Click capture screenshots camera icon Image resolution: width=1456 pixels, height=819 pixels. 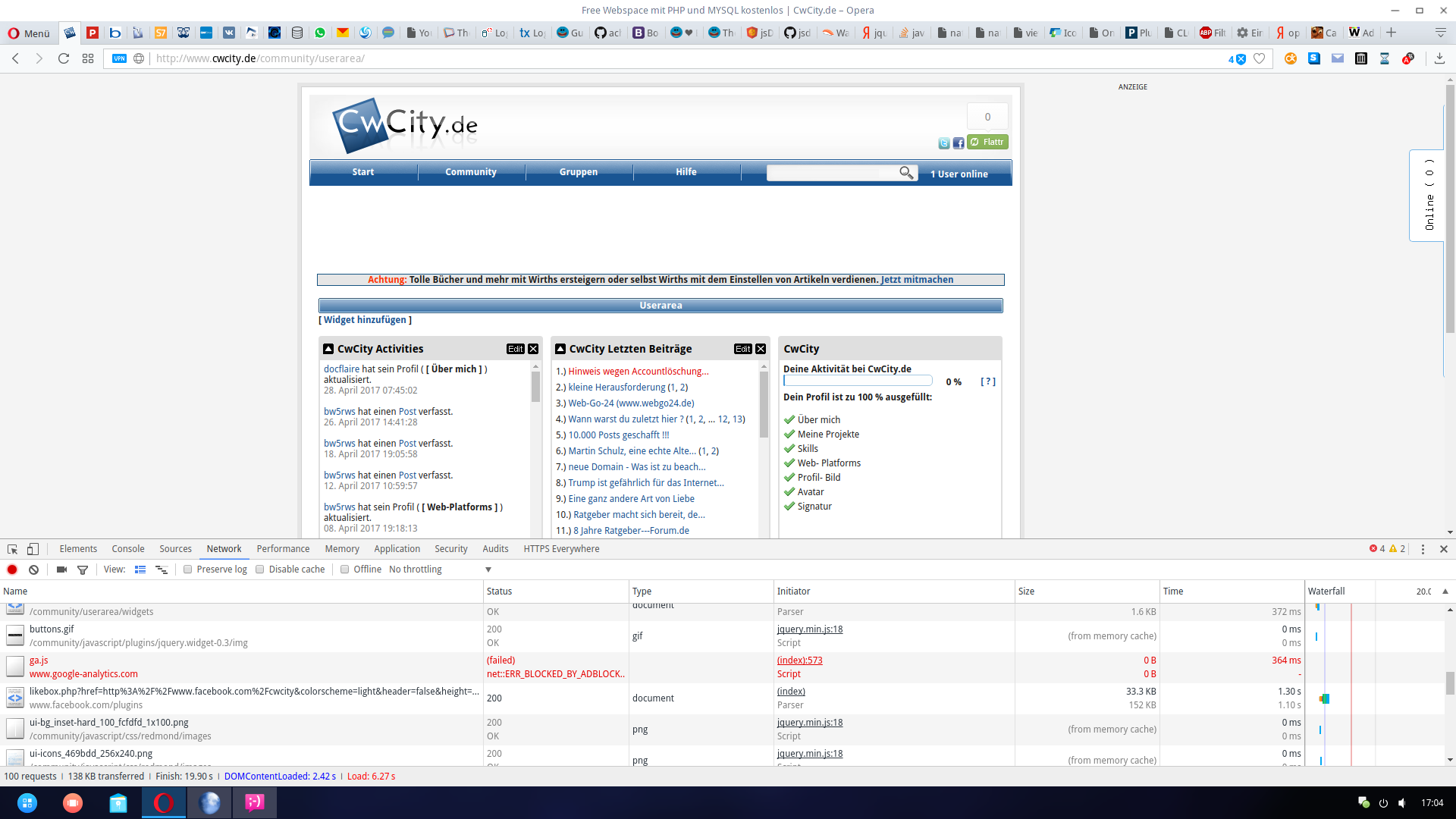click(x=61, y=570)
